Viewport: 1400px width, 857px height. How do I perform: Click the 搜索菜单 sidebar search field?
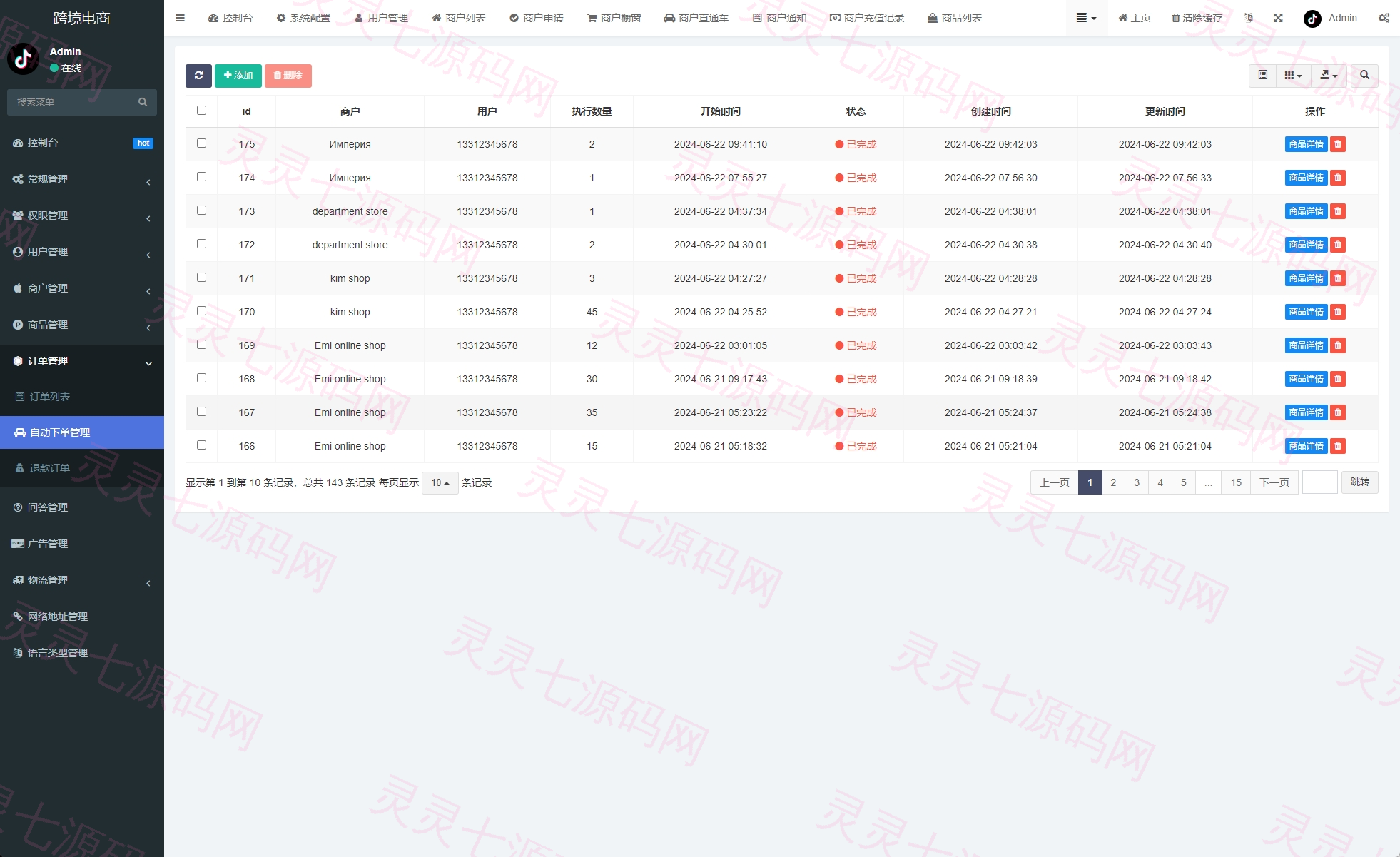pos(71,102)
